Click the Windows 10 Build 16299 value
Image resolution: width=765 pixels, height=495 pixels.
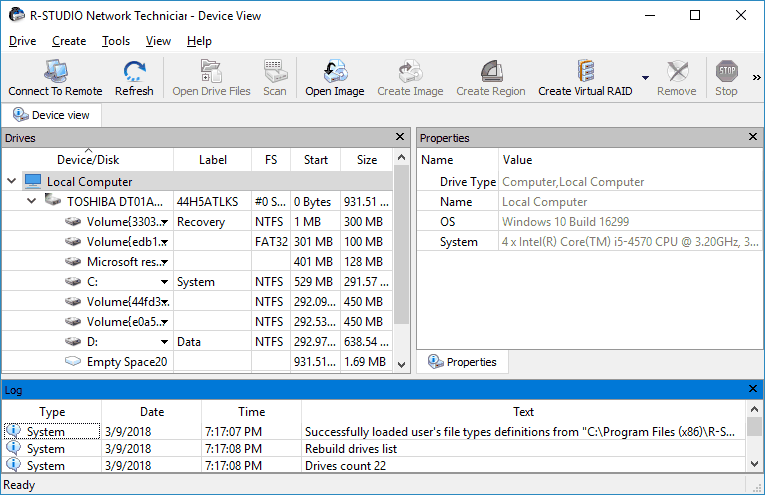pos(565,222)
